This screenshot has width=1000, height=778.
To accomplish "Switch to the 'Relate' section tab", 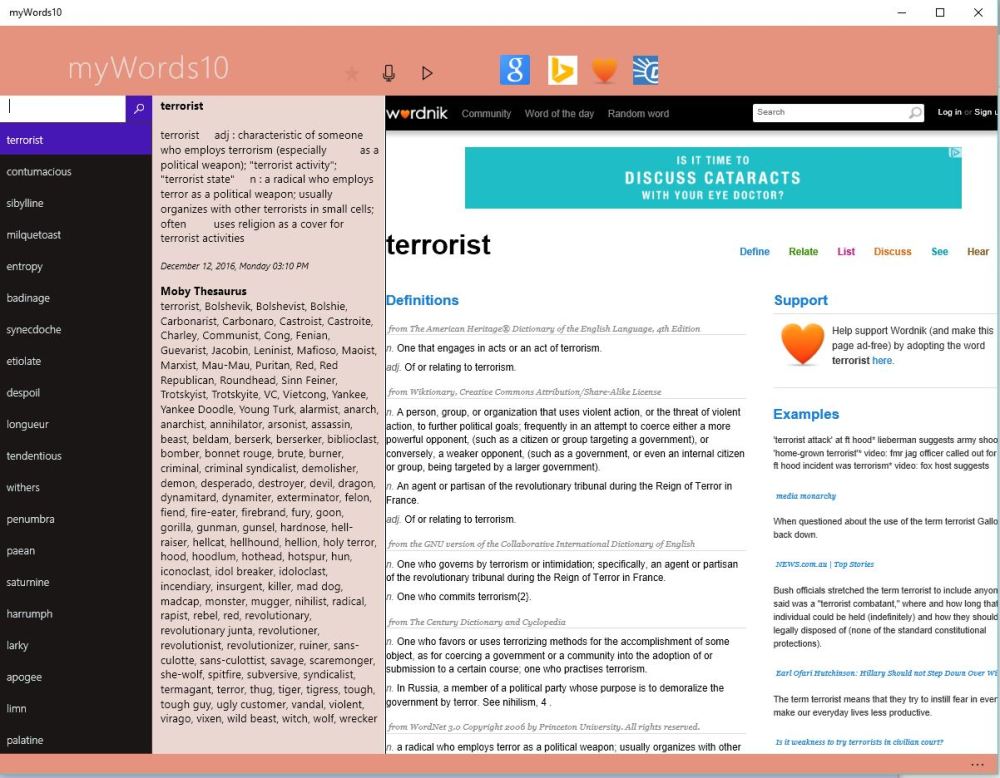I will [x=803, y=252].
